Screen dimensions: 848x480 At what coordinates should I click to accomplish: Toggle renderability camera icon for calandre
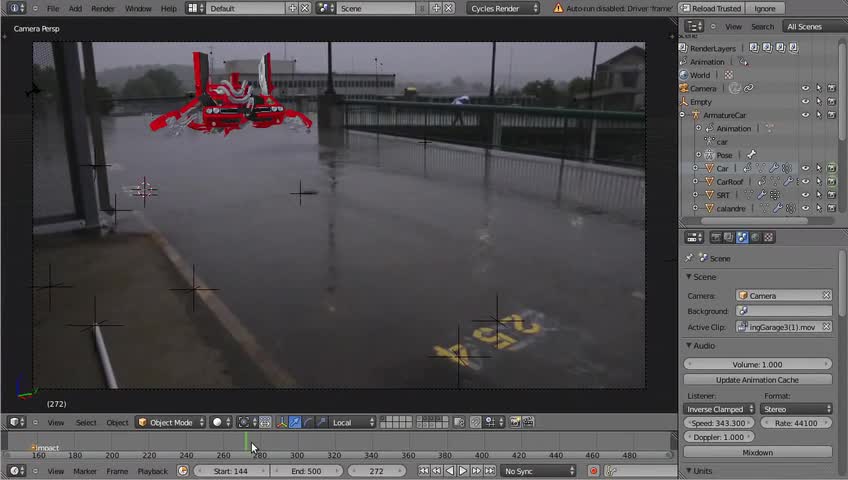point(832,208)
